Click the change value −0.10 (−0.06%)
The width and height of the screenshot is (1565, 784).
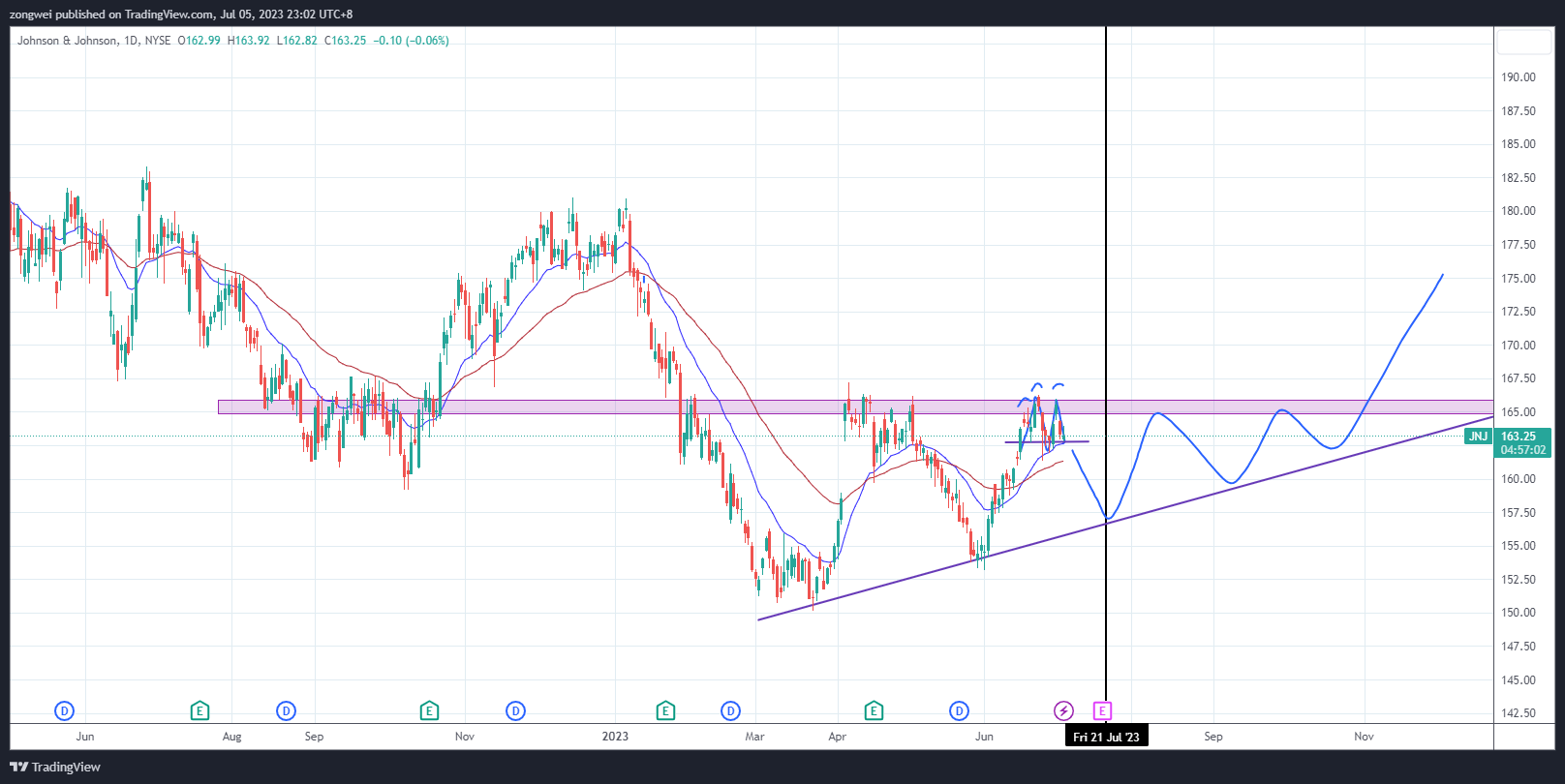coord(412,41)
